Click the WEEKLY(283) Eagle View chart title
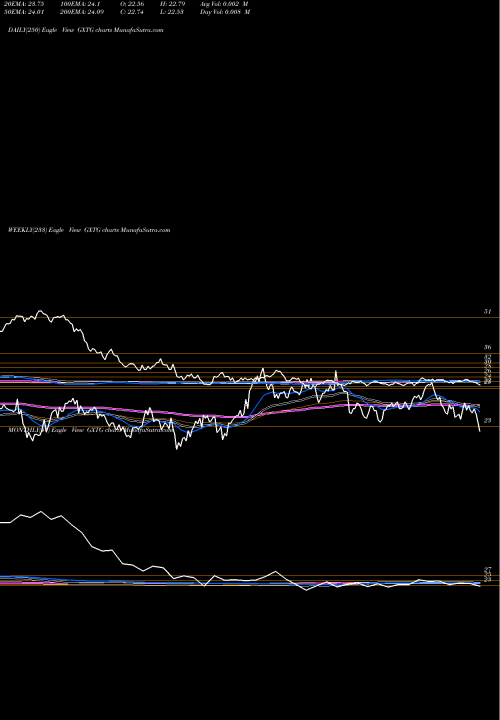The height and width of the screenshot is (720, 500). click(89, 230)
